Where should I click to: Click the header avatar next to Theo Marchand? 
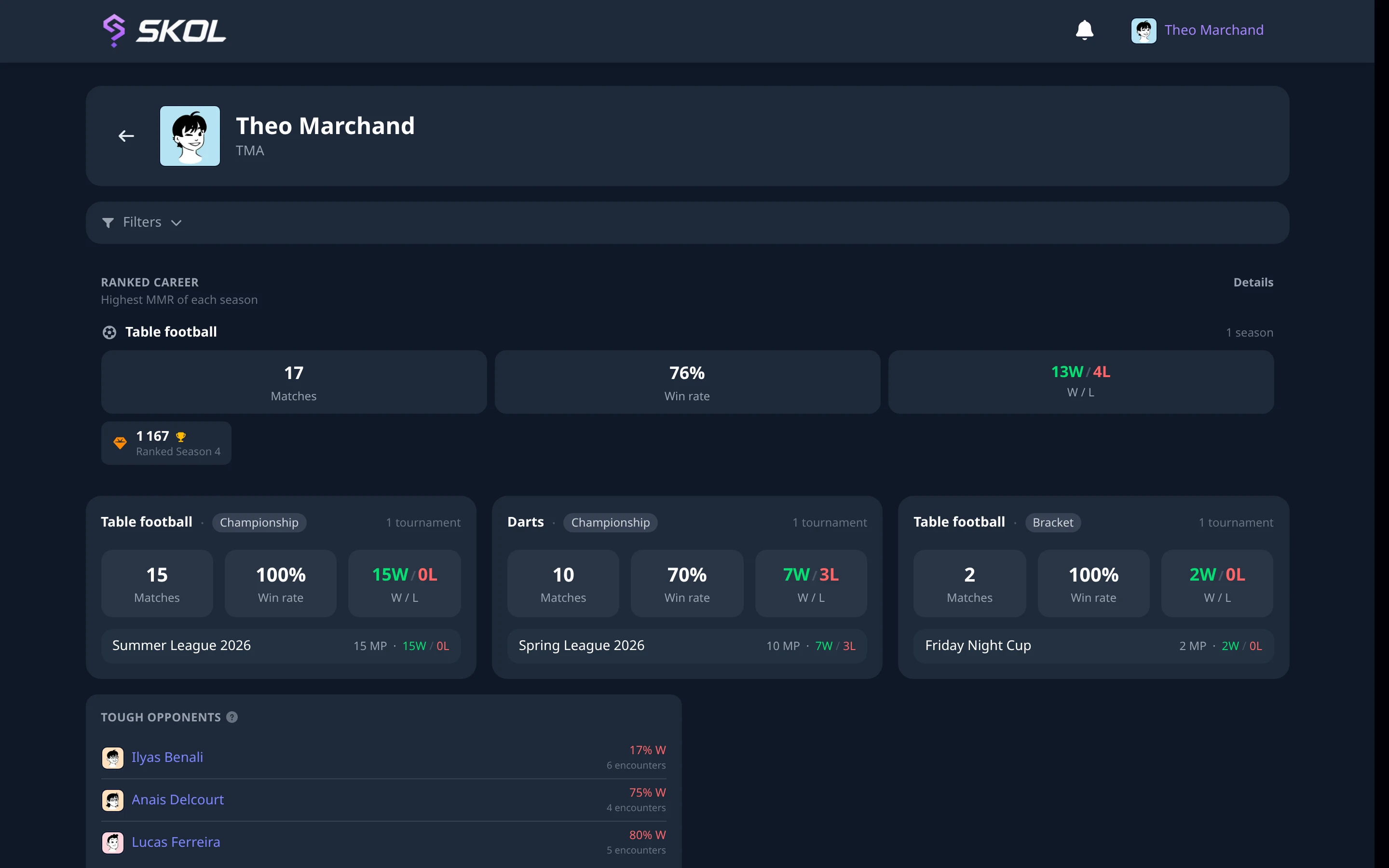(1144, 30)
